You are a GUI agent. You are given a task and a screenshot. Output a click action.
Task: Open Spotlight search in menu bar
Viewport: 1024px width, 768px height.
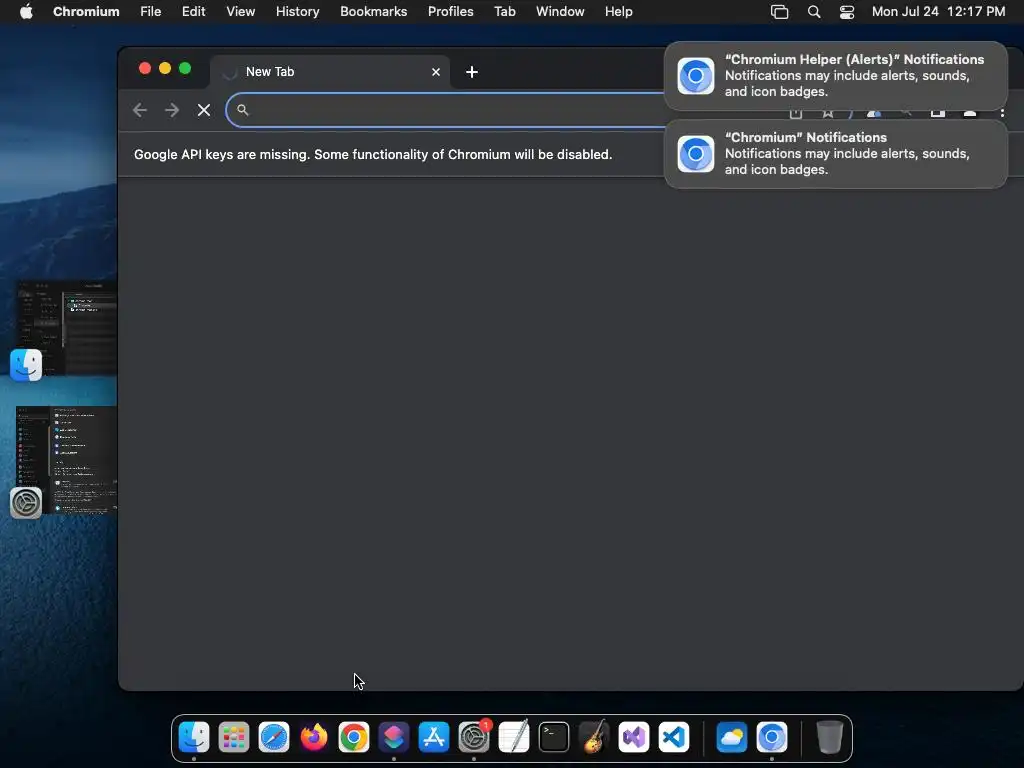tap(814, 12)
